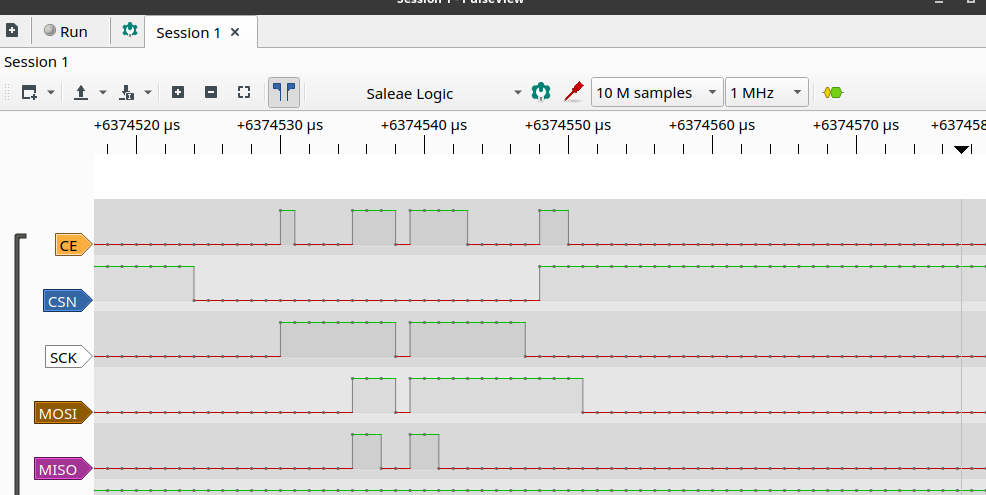Screen dimensions: 986x495
Task: Open the 10 M samples dropdown
Action: 657,93
